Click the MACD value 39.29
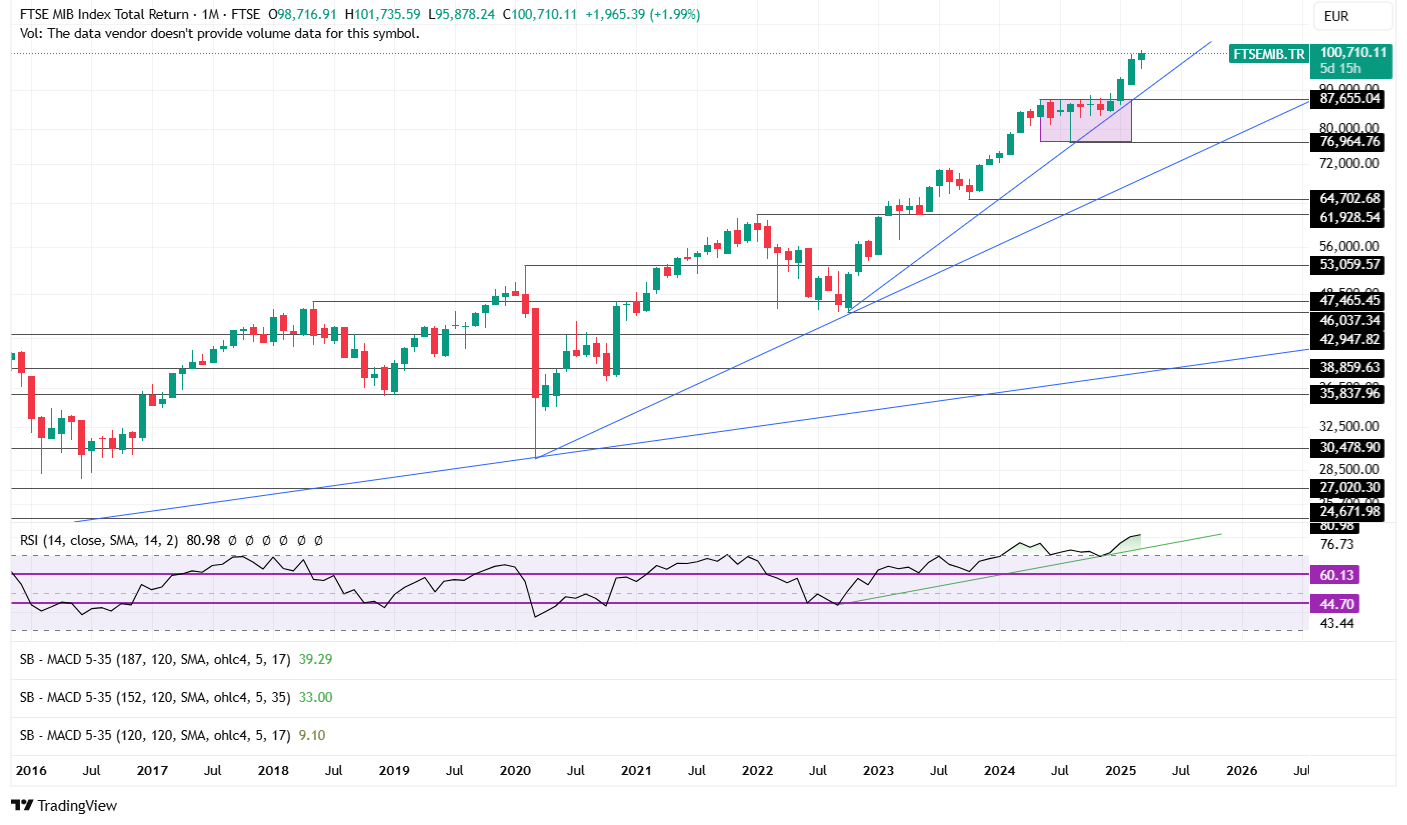This screenshot has width=1407, height=825. (315, 660)
